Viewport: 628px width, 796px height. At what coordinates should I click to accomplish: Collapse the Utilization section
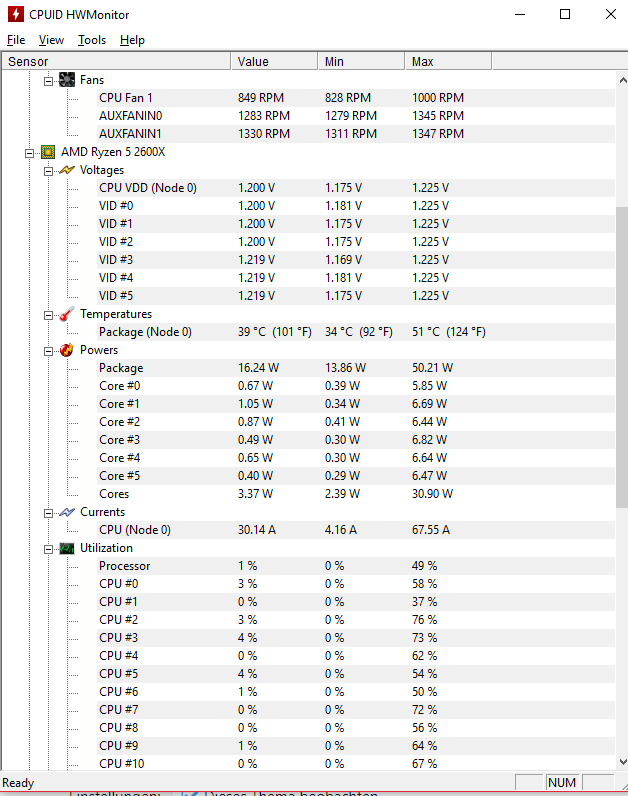coord(48,549)
